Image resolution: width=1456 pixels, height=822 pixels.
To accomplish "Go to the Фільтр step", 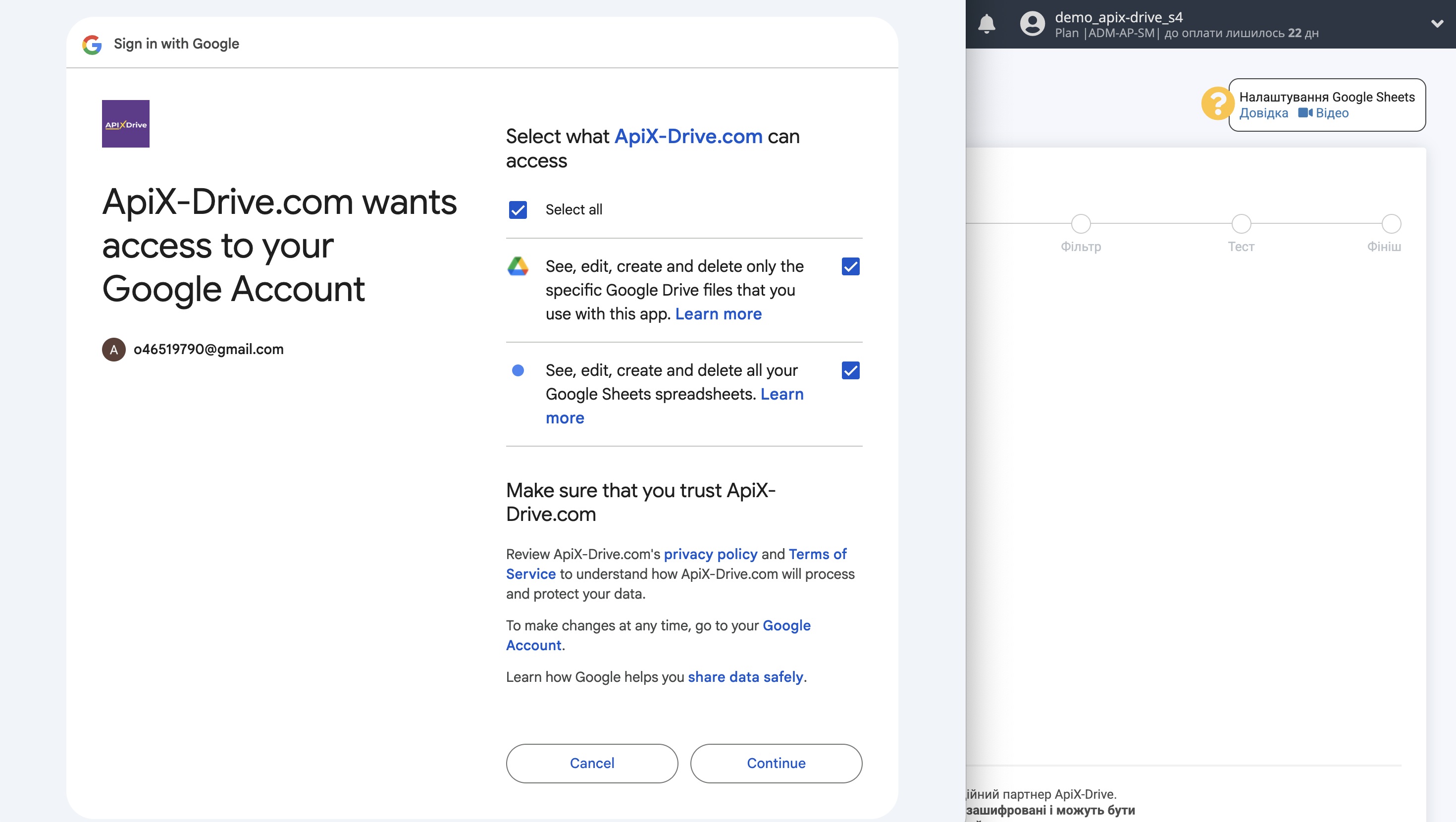I will point(1081,224).
